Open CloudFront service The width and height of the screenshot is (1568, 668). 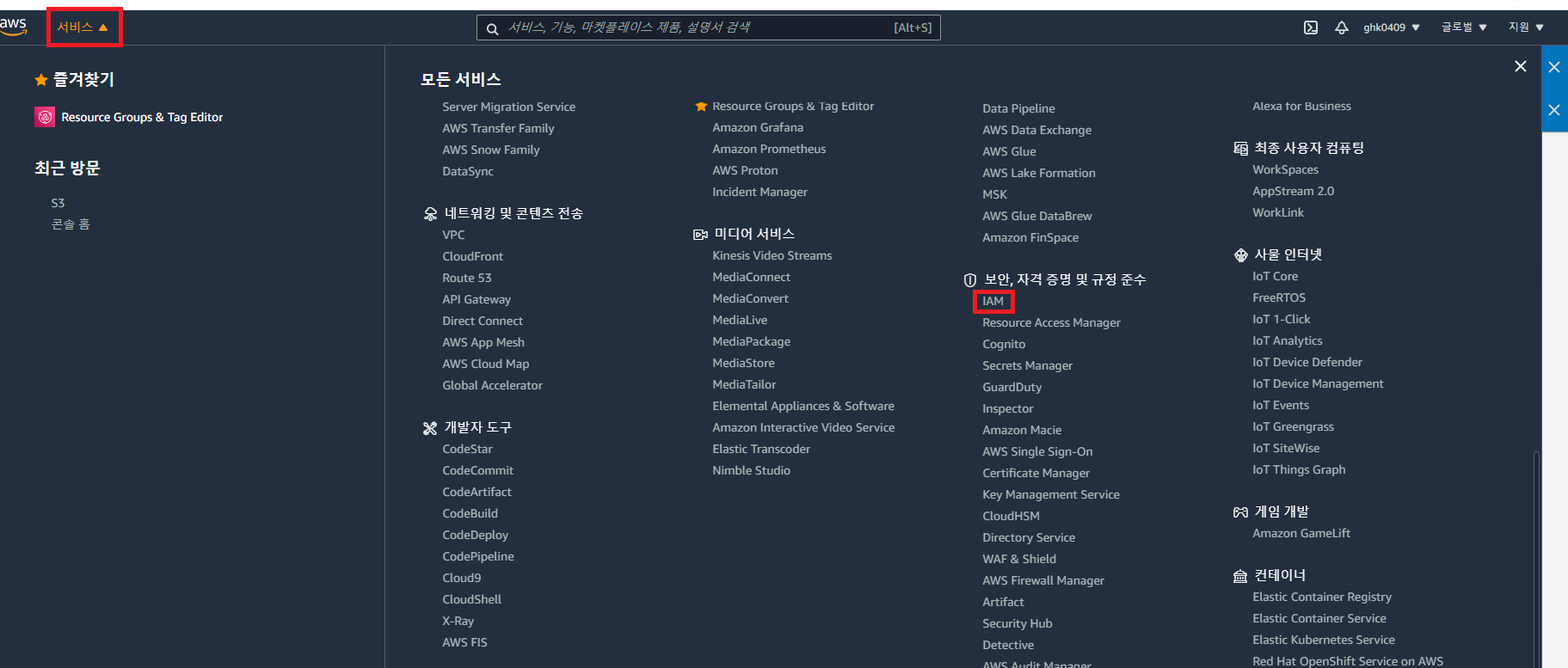(x=473, y=256)
